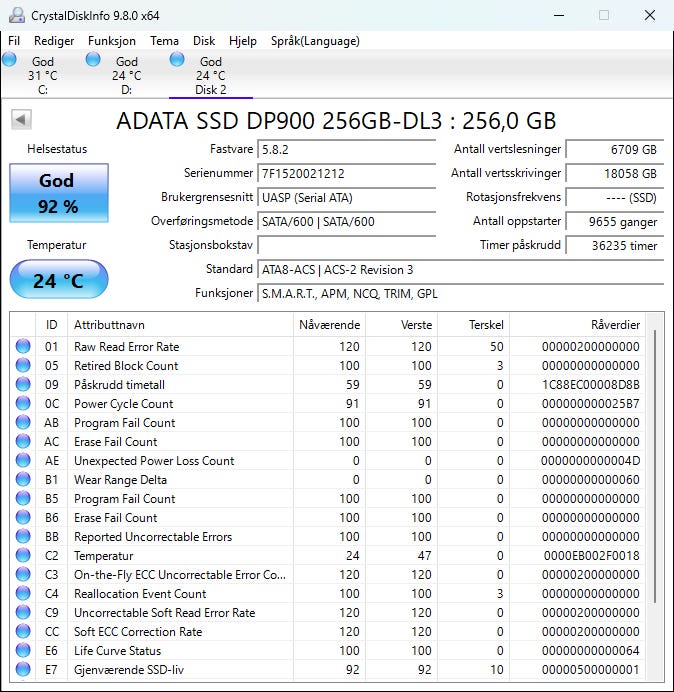
Task: Click the Fastvare value field showing 5.8.2
Action: point(332,150)
